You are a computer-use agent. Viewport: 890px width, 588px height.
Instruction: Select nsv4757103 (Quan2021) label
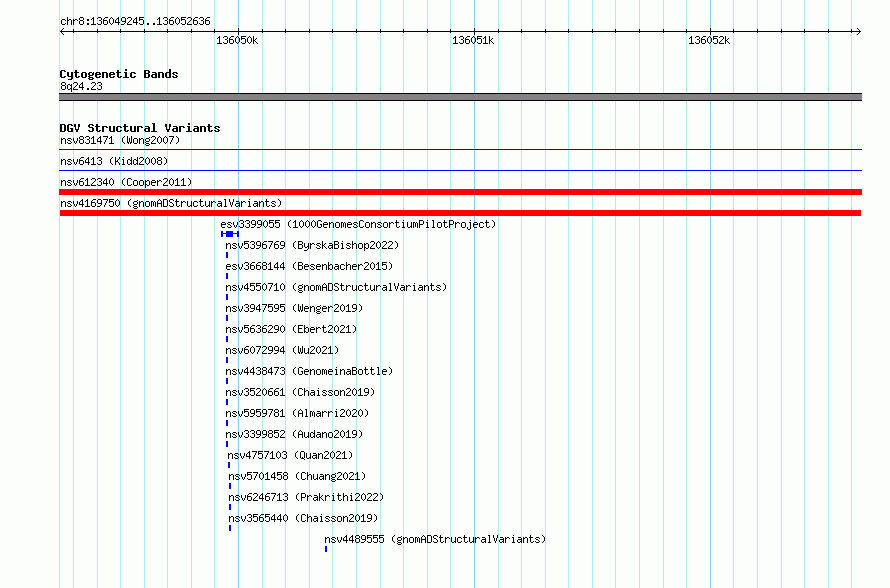[290, 455]
